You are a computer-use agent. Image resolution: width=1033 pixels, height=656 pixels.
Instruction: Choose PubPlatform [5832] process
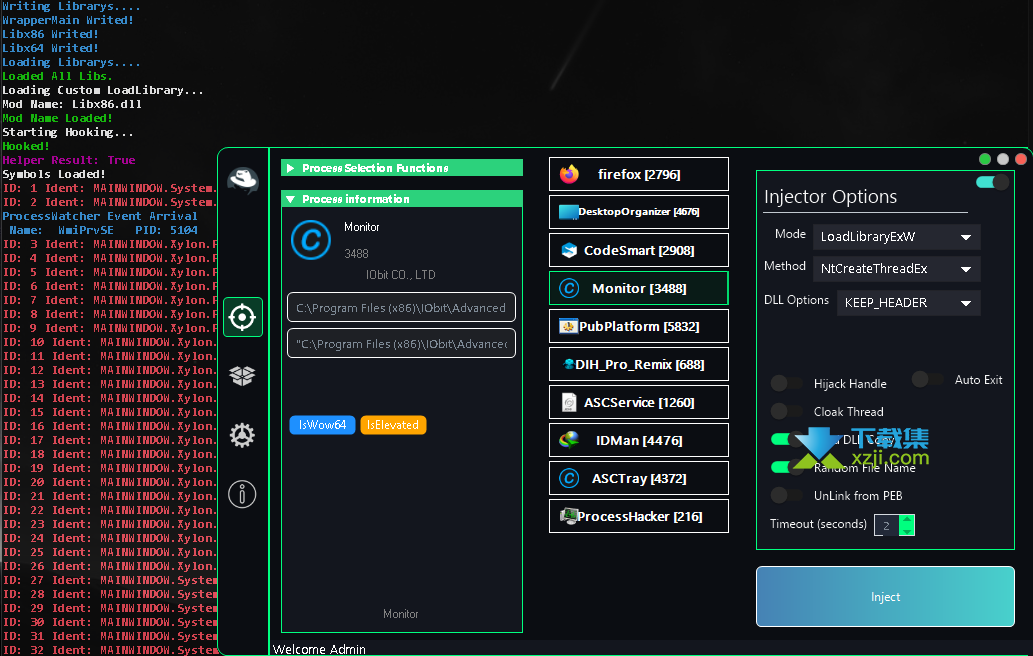click(639, 327)
